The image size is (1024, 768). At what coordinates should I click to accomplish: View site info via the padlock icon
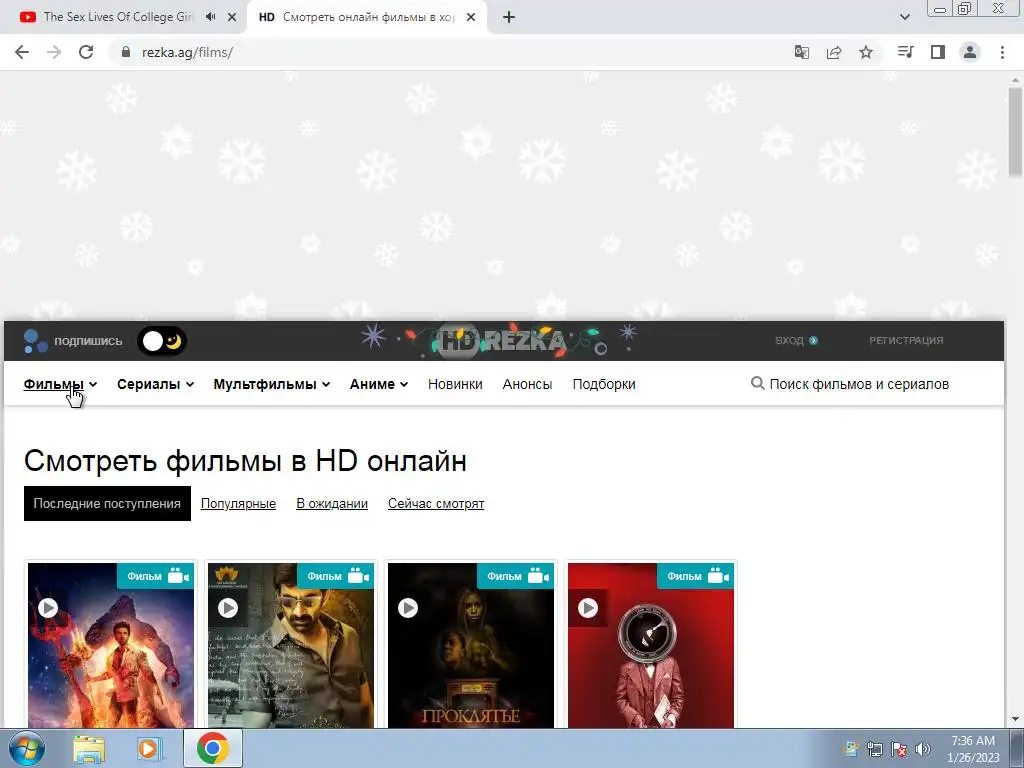click(126, 52)
